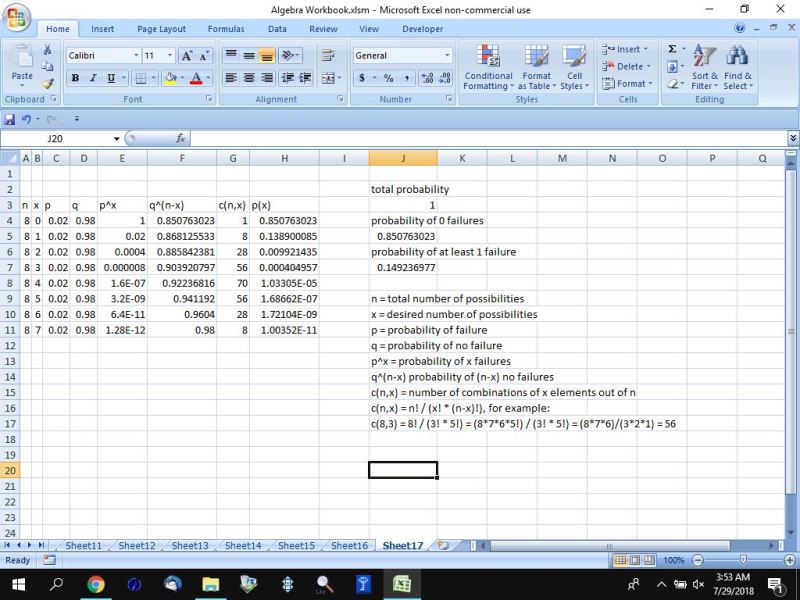Viewport: 800px width, 600px height.
Task: Select column J header
Action: (403, 158)
